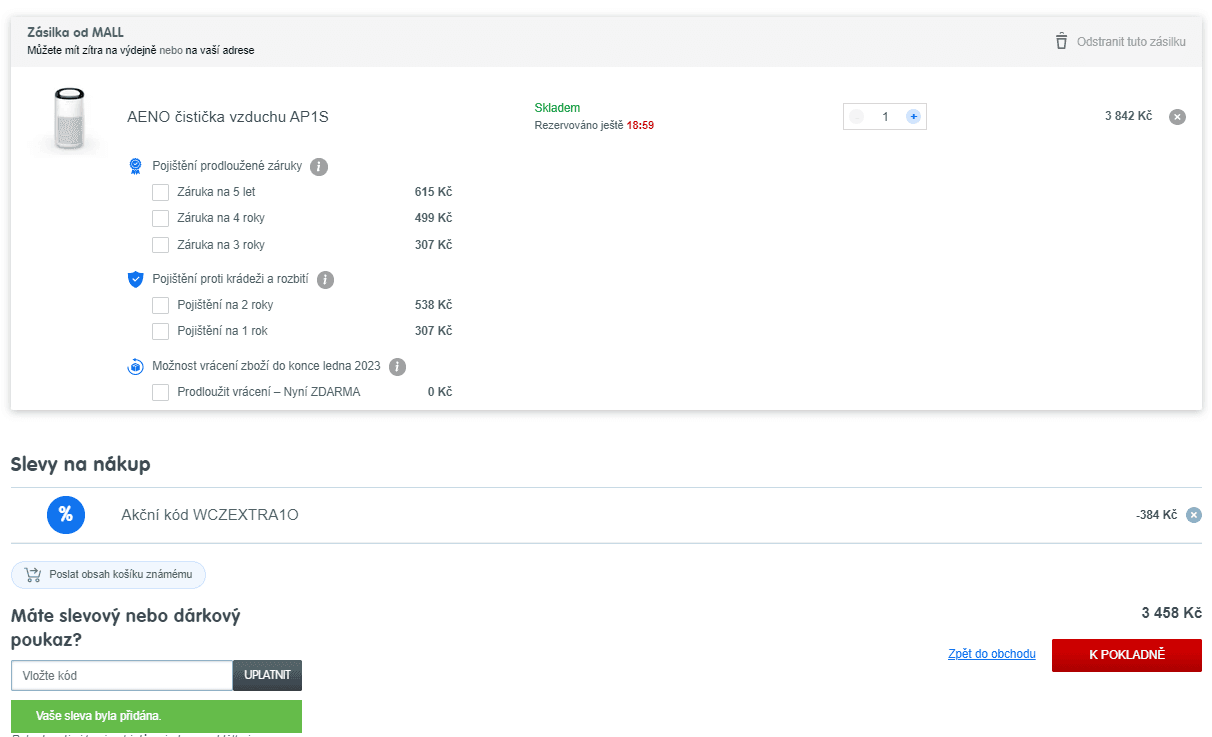Click Poslat obsah košíku známému button

pos(108,575)
